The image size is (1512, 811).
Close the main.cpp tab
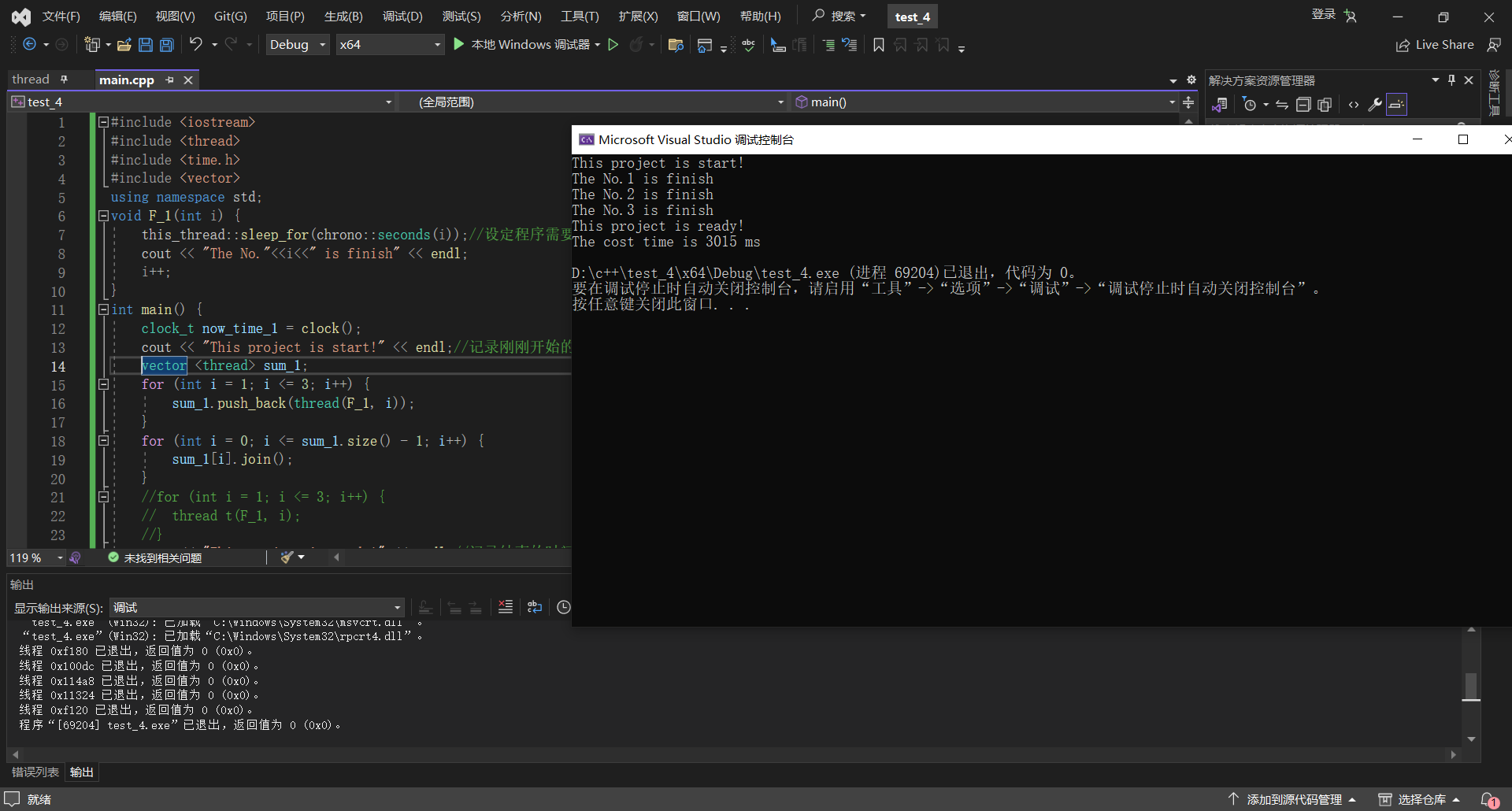(x=188, y=80)
